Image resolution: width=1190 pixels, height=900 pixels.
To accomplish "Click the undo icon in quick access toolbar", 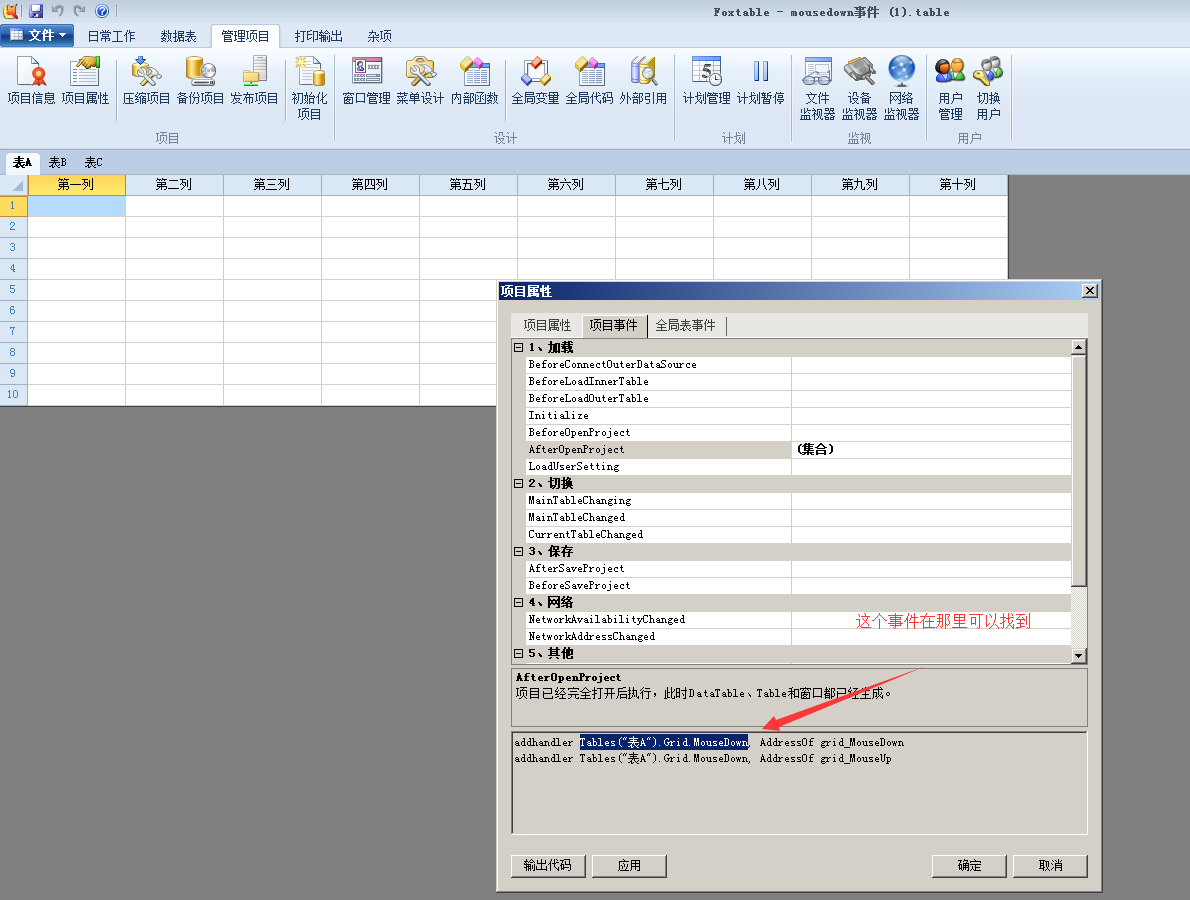I will [x=58, y=11].
